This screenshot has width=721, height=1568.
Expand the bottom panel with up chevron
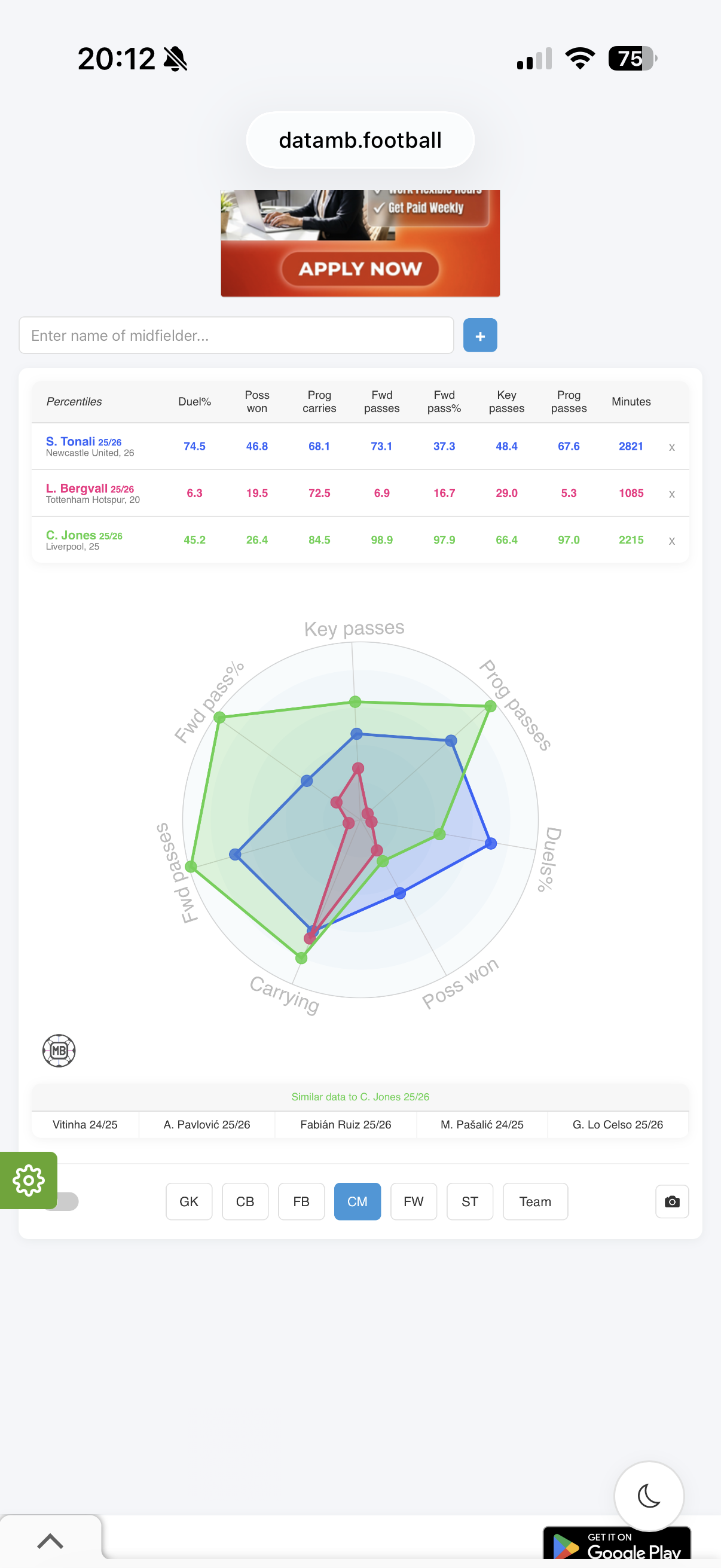(x=50, y=1540)
